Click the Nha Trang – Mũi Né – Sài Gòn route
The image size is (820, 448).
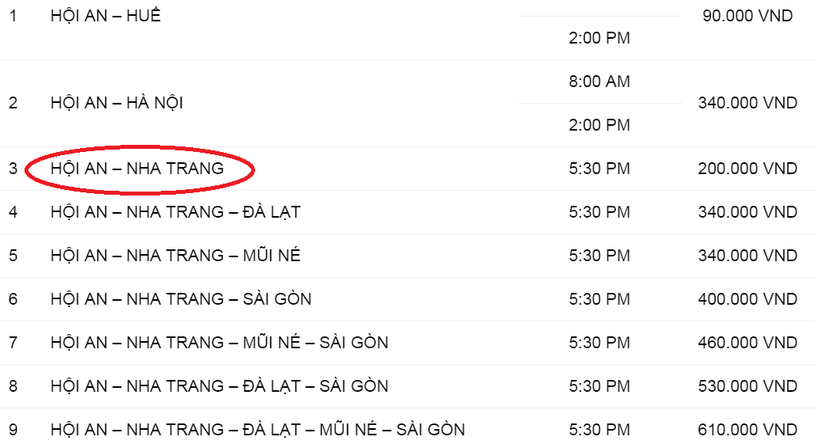(219, 343)
